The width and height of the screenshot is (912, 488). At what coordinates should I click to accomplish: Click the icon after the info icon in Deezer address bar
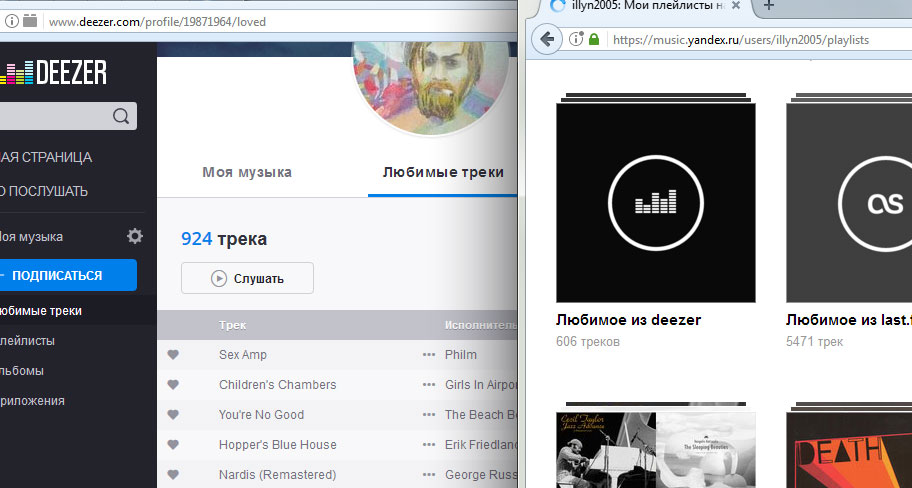click(x=30, y=21)
